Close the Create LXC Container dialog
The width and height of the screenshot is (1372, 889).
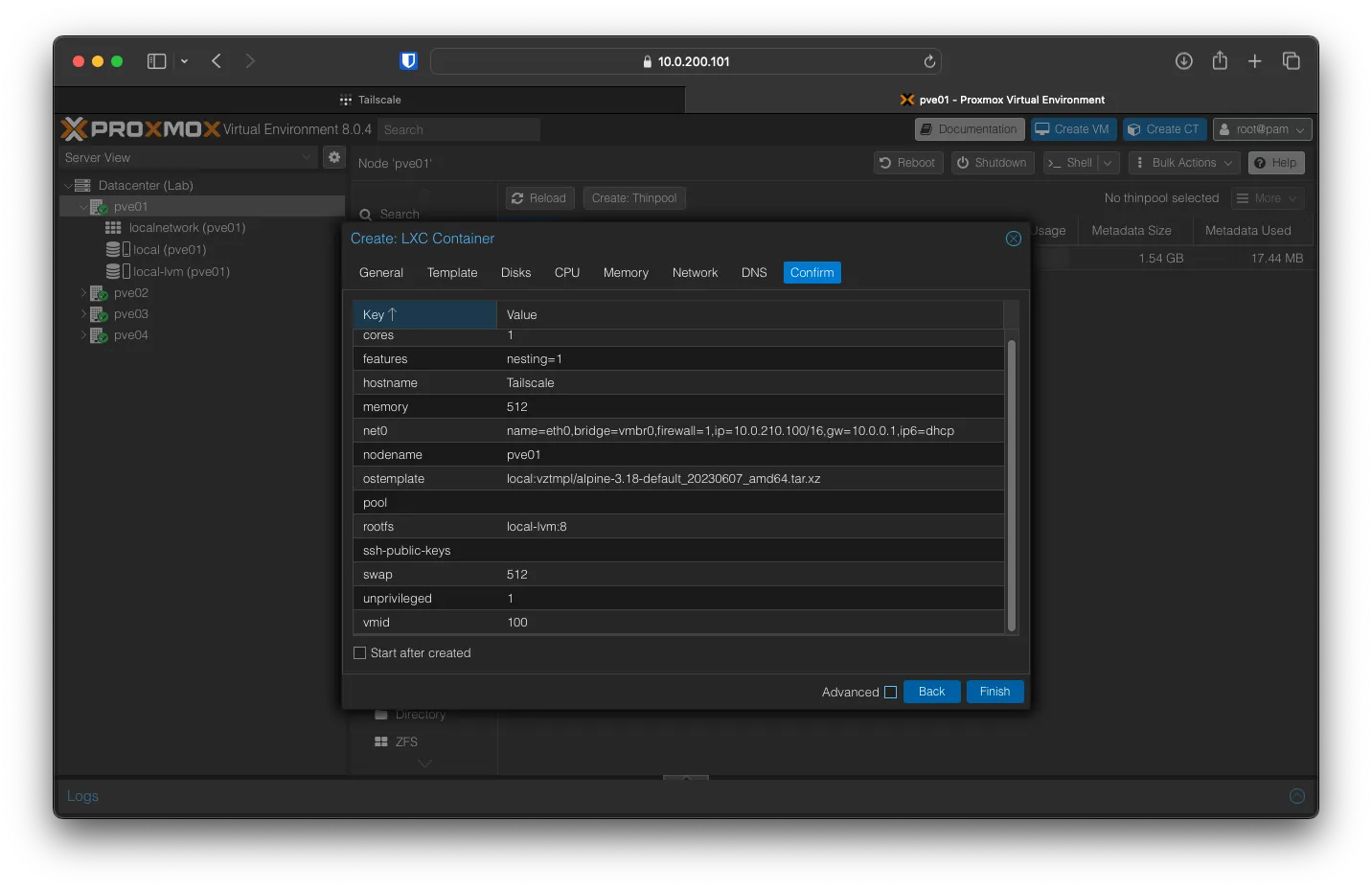1014,239
